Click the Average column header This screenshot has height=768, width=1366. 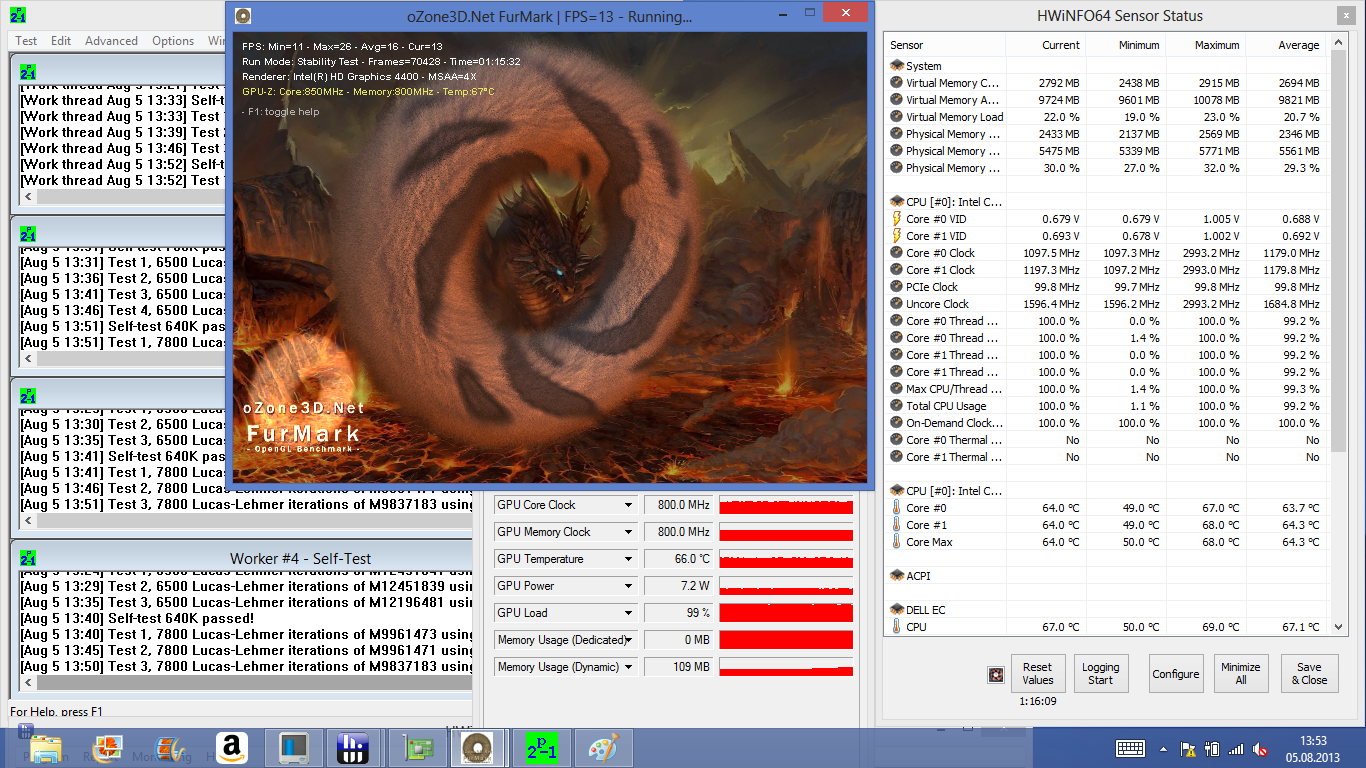1286,45
